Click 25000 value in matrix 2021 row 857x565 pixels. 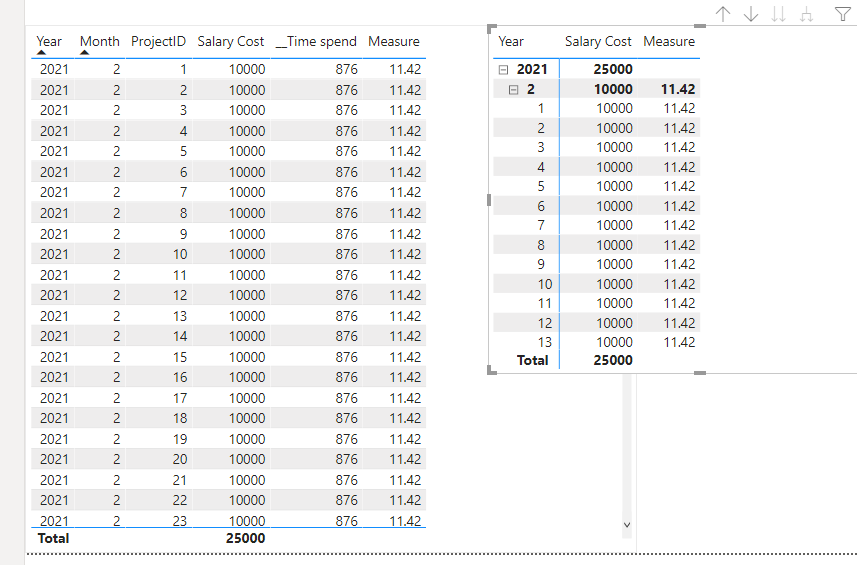click(x=613, y=69)
